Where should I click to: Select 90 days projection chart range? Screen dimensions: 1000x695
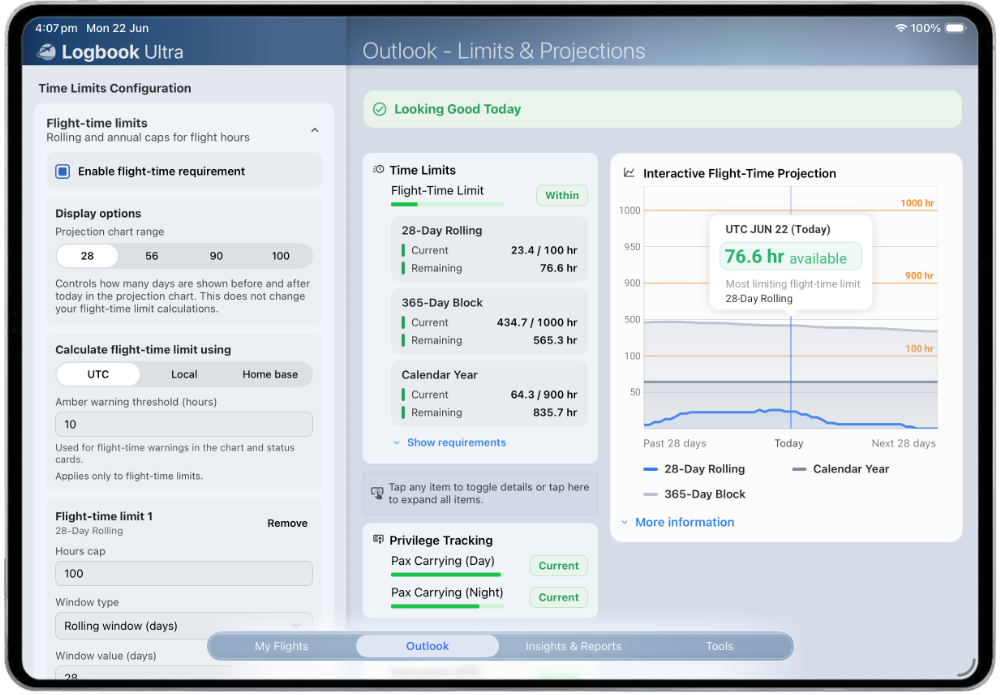click(216, 256)
